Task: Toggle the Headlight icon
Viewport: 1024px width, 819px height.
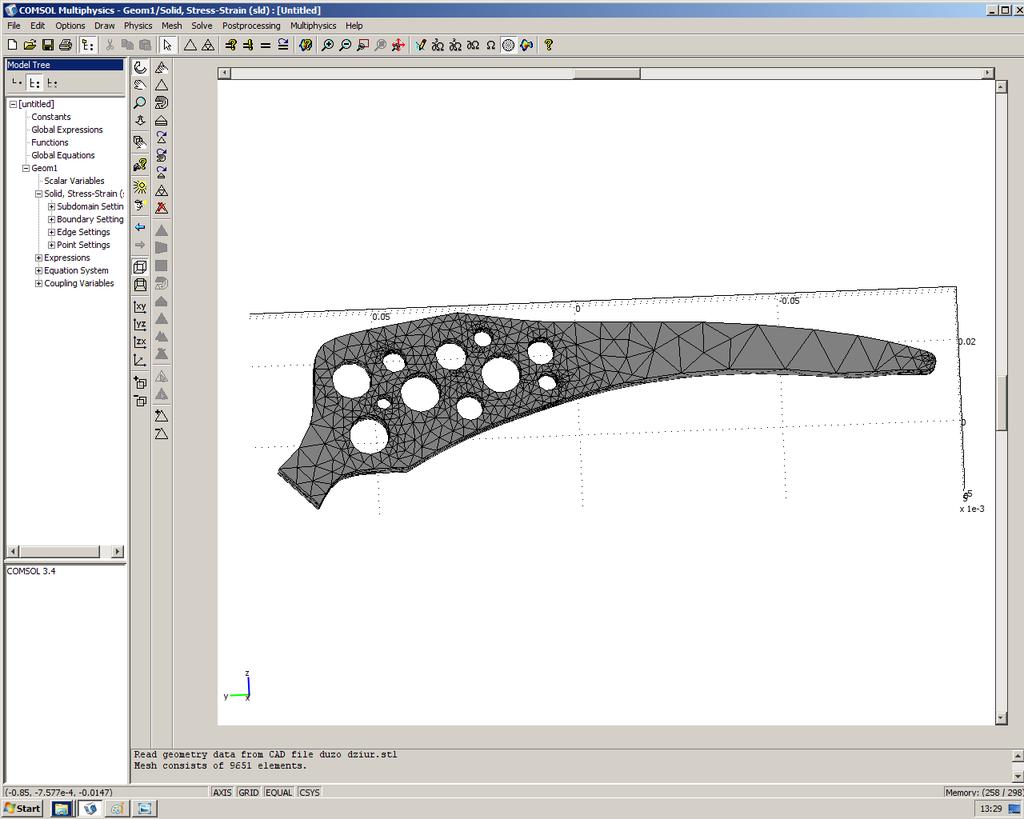Action: tap(140, 205)
